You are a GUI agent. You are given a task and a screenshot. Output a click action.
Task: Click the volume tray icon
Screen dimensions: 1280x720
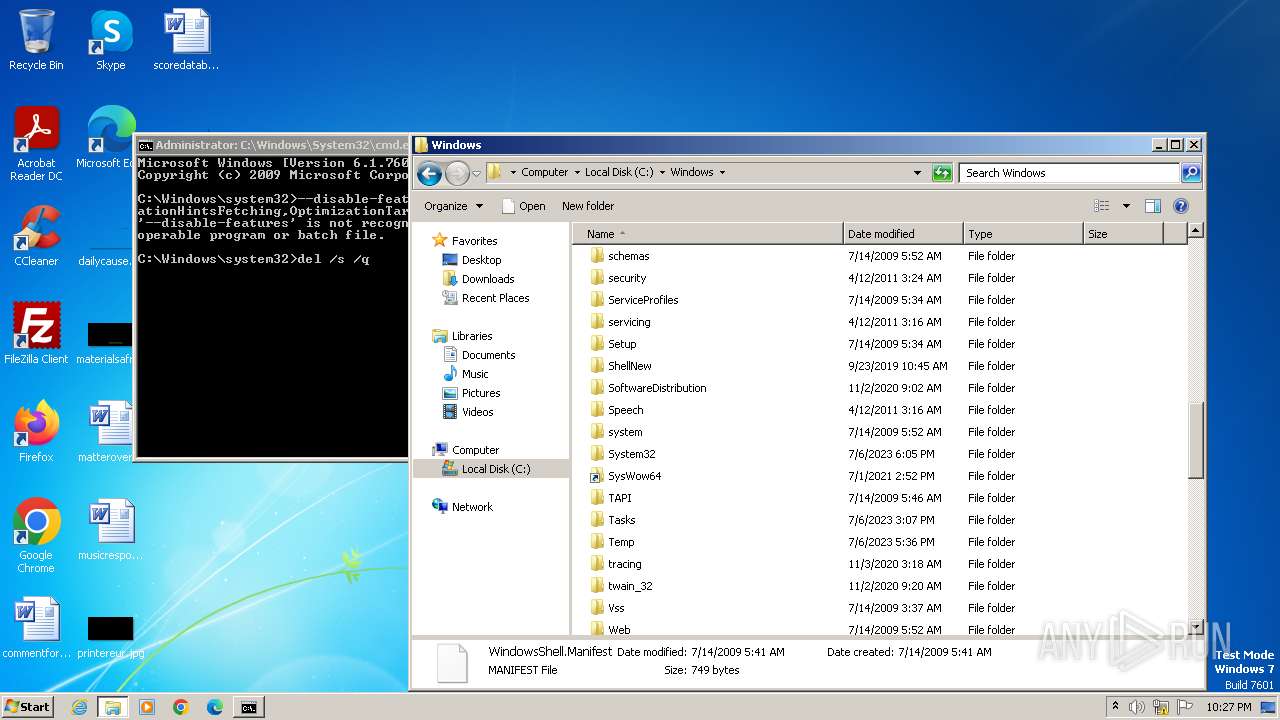pyautogui.click(x=1136, y=707)
